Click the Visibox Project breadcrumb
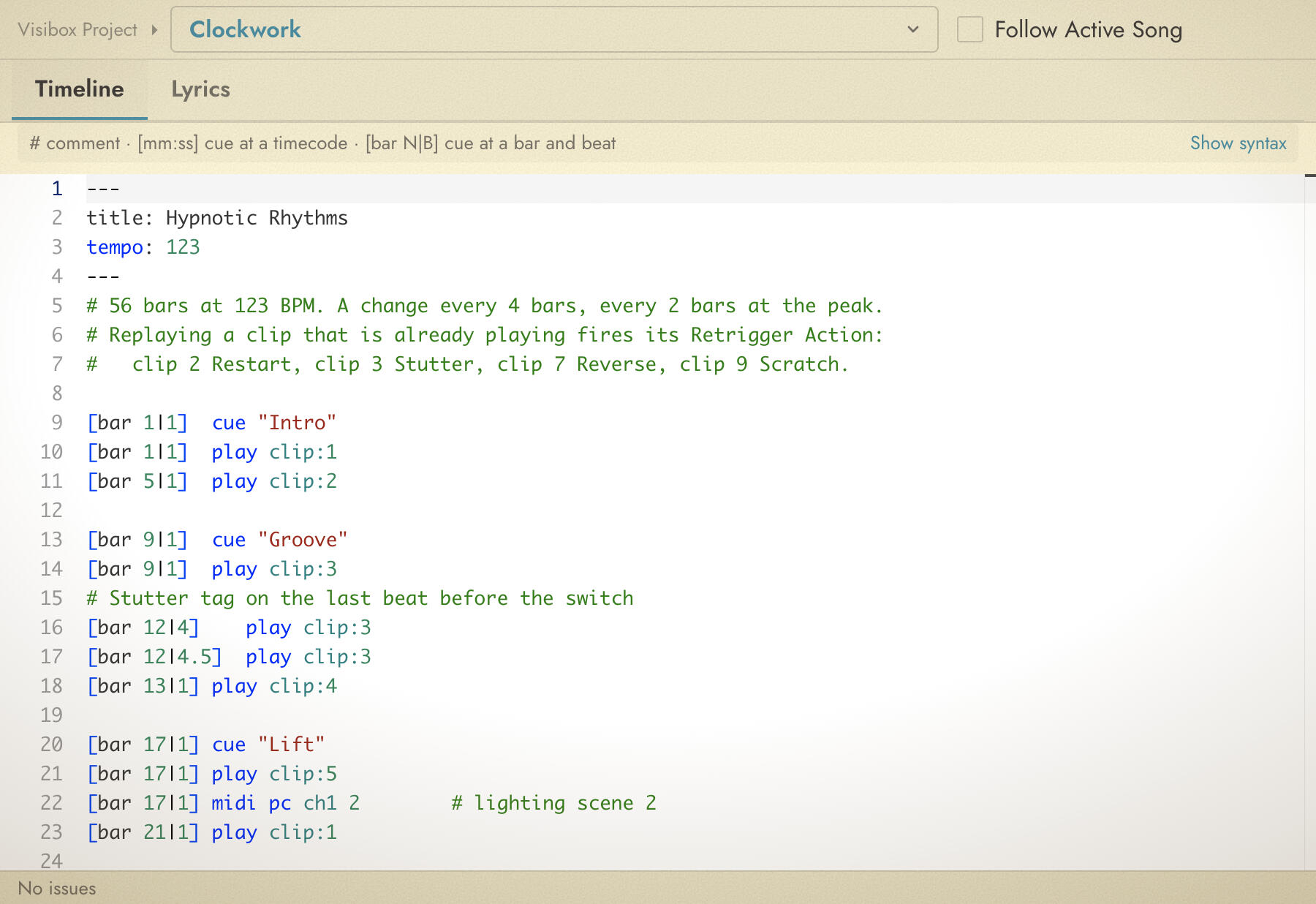 [77, 30]
